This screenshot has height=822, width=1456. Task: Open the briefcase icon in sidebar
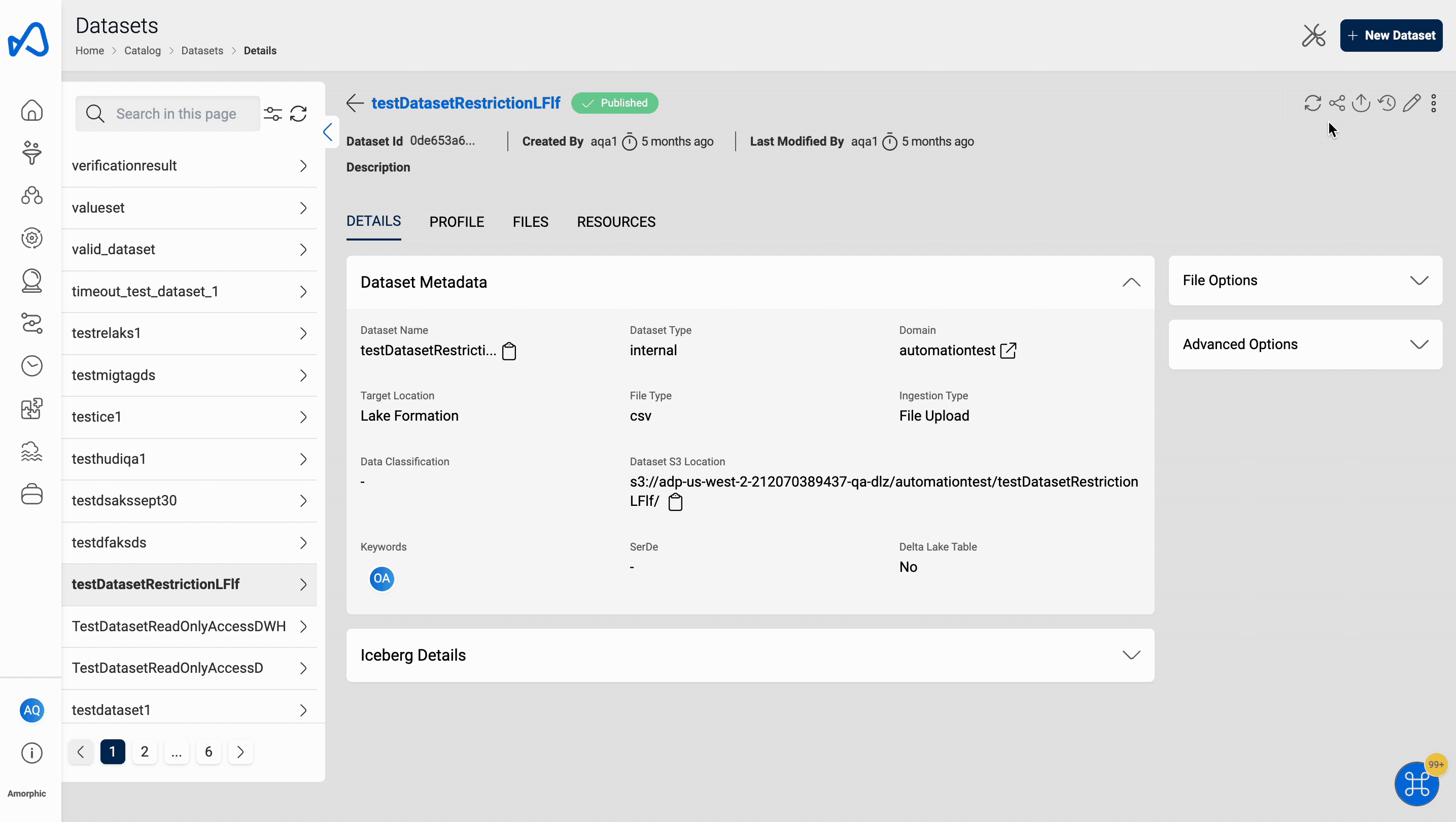point(31,494)
